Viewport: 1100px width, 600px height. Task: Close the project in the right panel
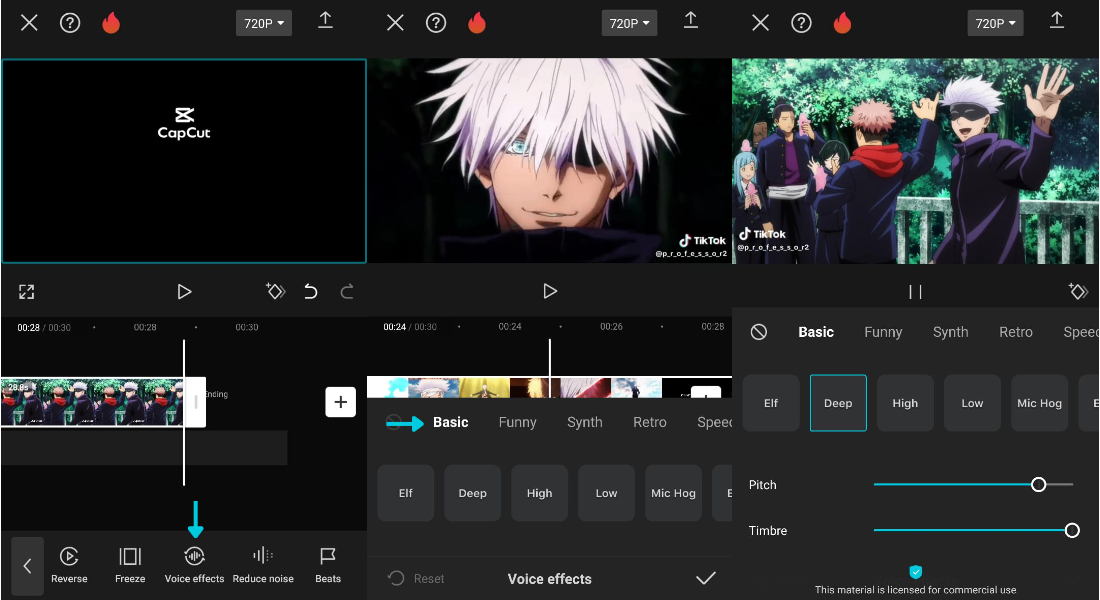[760, 23]
